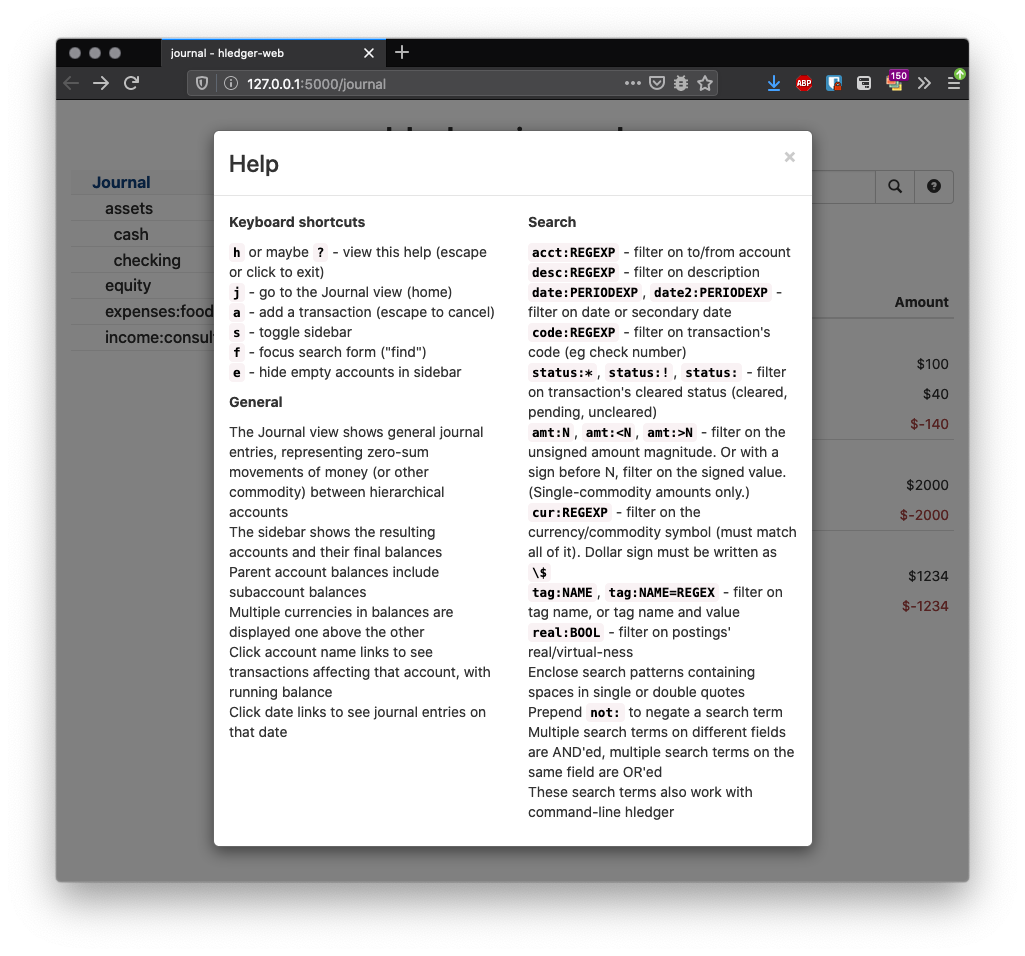The image size is (1025, 956).
Task: Toggle tracking protection via the shield icon
Action: [202, 84]
